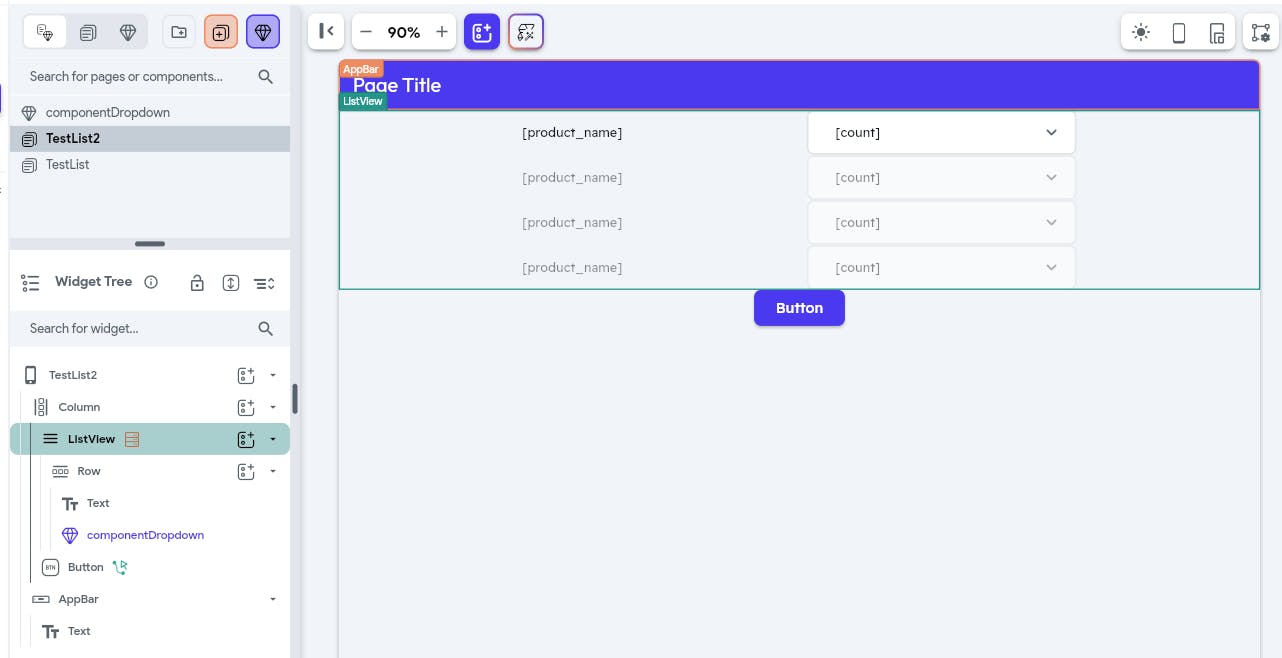Open canvas widget settings with the gear-frame icon

[1259, 31]
